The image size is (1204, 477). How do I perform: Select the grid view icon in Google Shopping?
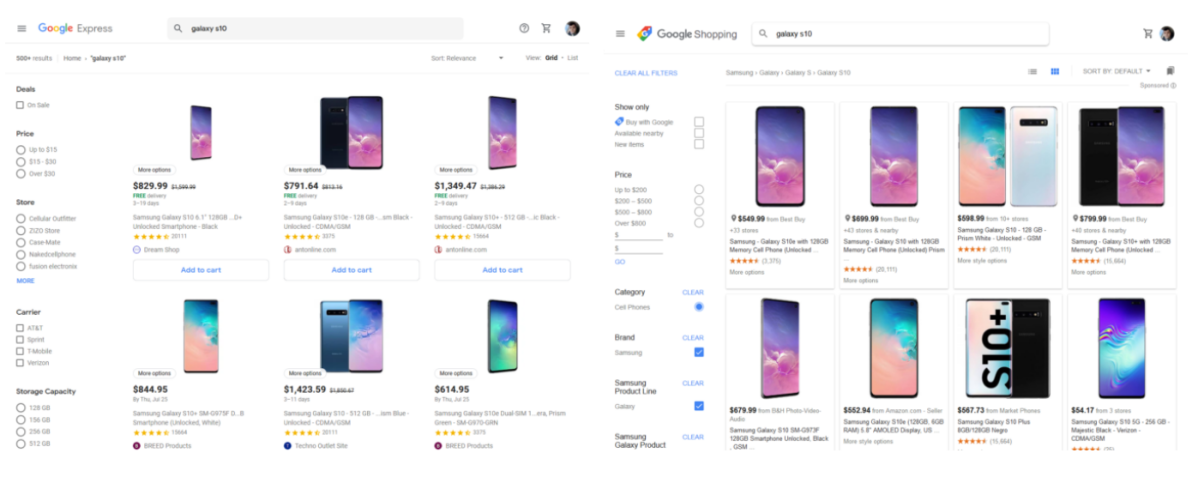(1055, 72)
